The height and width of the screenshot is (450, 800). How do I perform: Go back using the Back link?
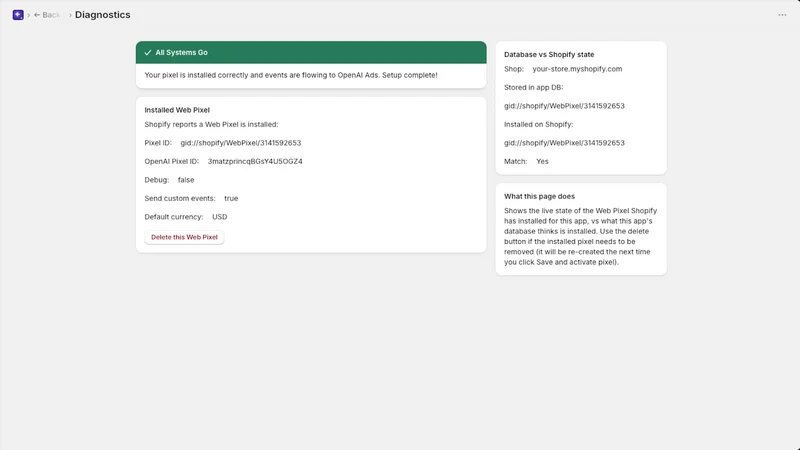[x=47, y=15]
